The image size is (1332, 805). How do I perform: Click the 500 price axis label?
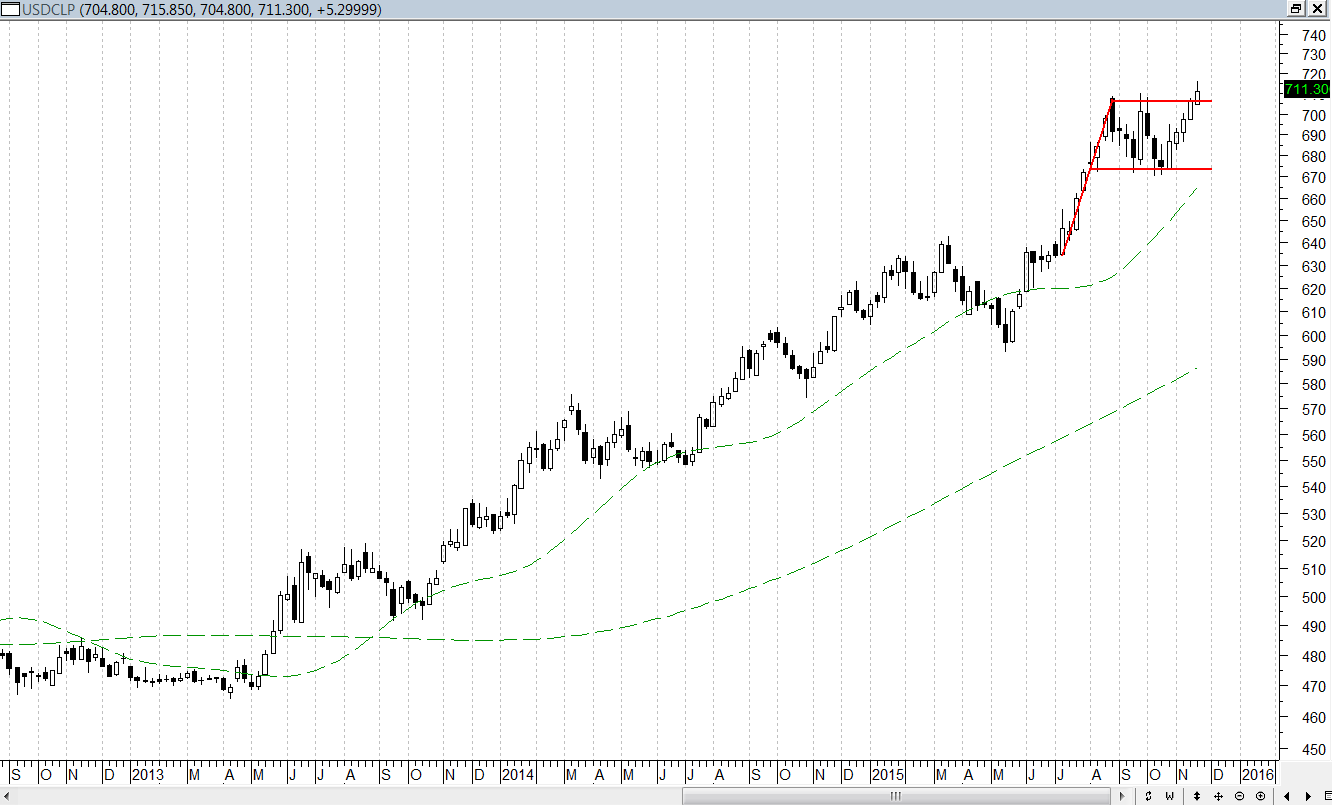click(1313, 597)
